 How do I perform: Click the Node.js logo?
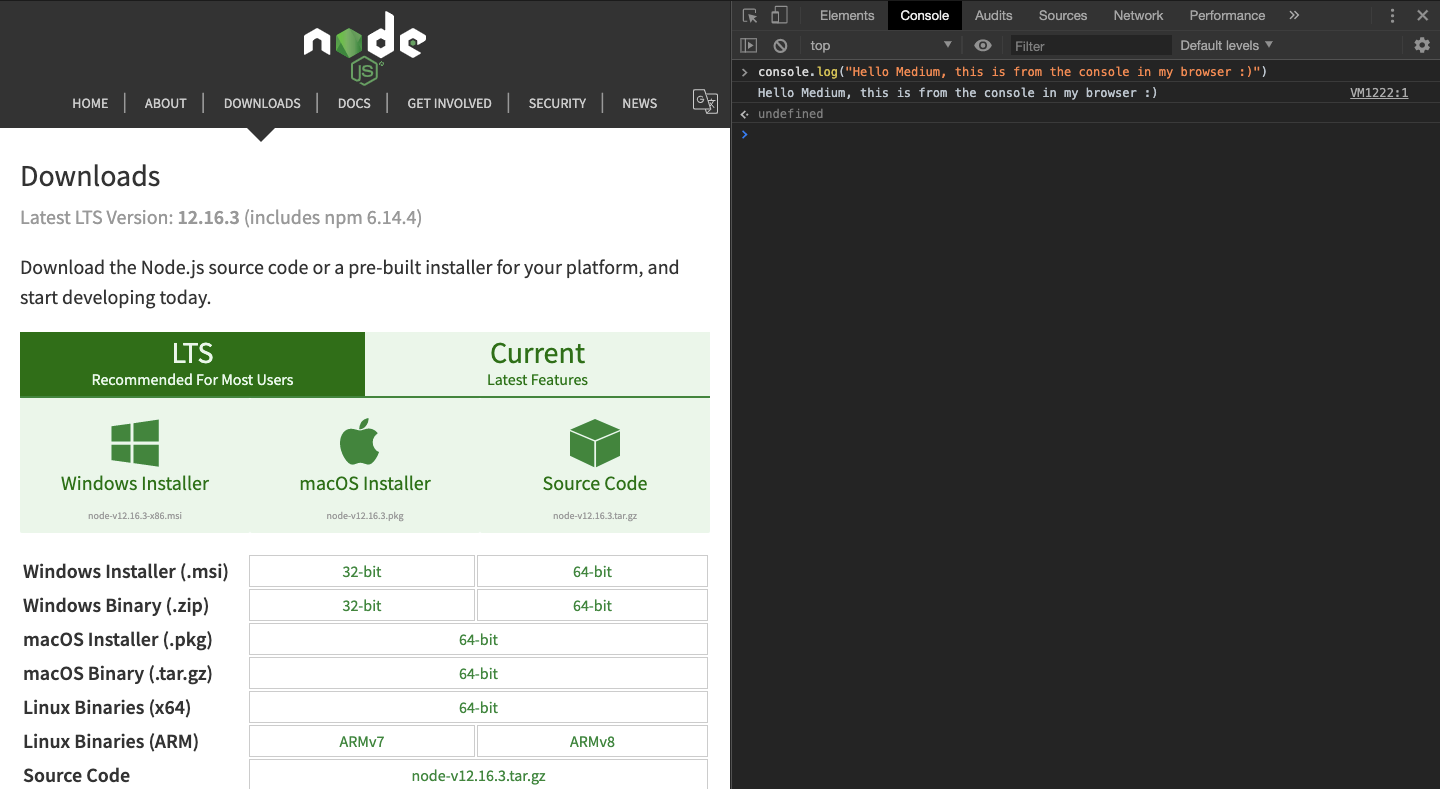point(365,47)
